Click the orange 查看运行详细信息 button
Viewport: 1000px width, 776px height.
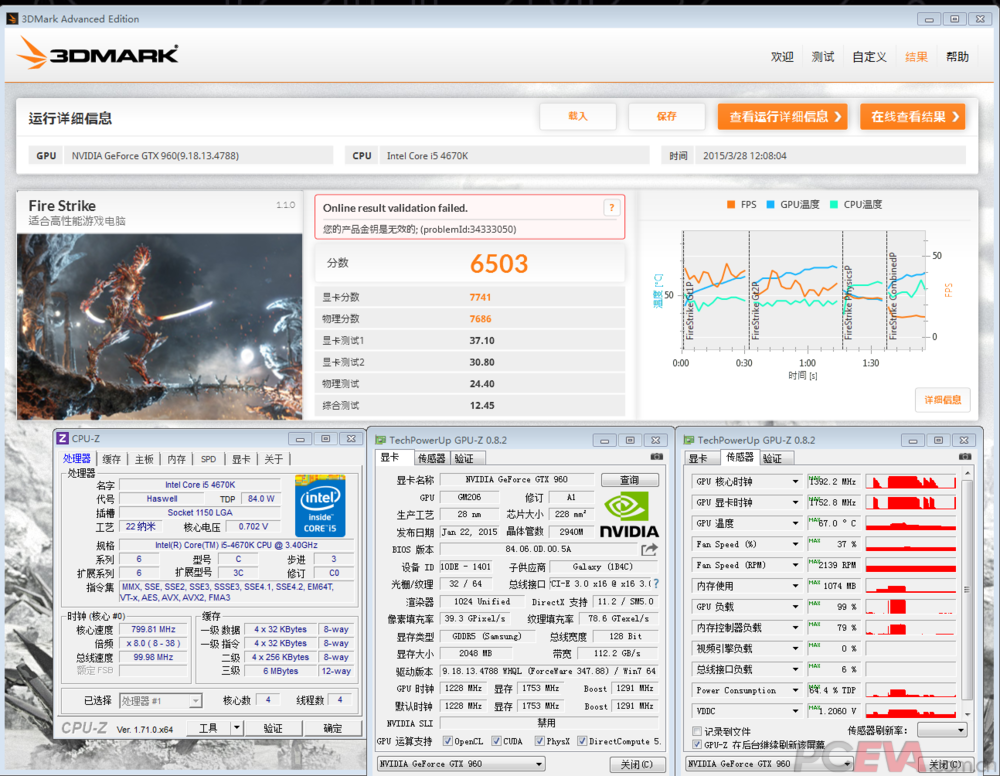pyautogui.click(x=783, y=117)
